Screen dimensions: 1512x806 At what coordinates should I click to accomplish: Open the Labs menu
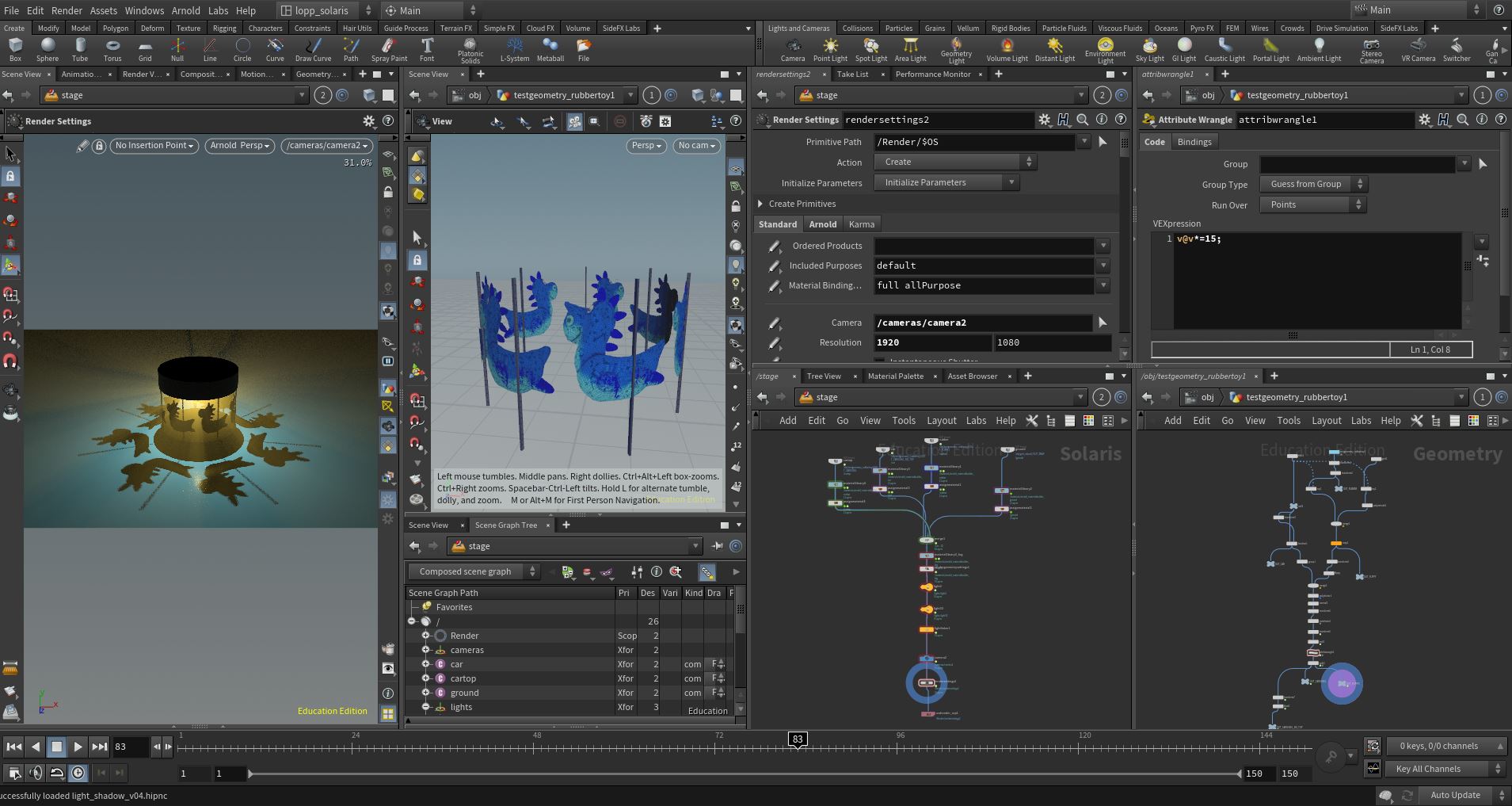click(x=218, y=10)
